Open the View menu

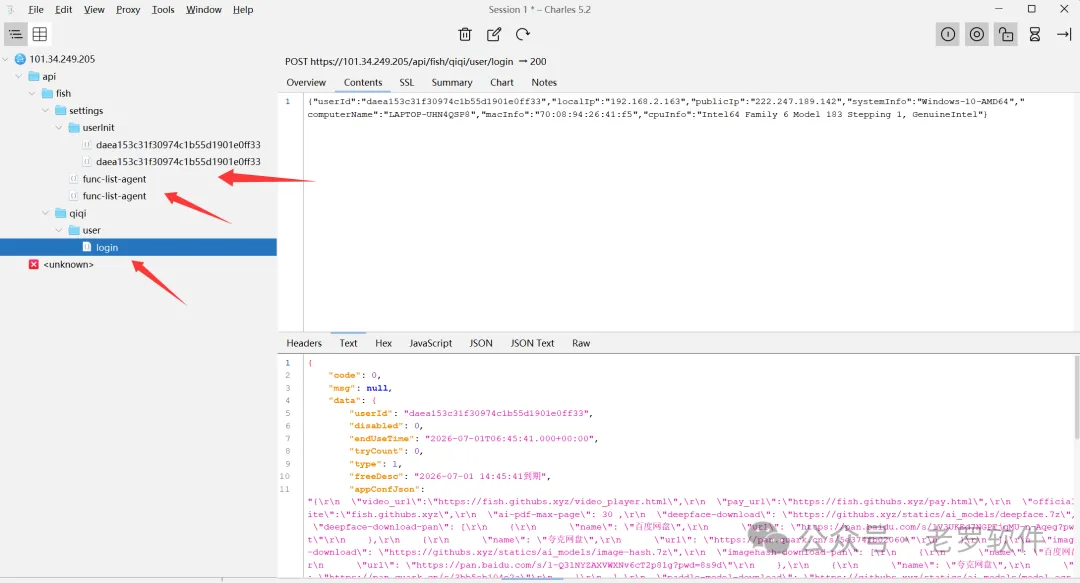(x=94, y=10)
